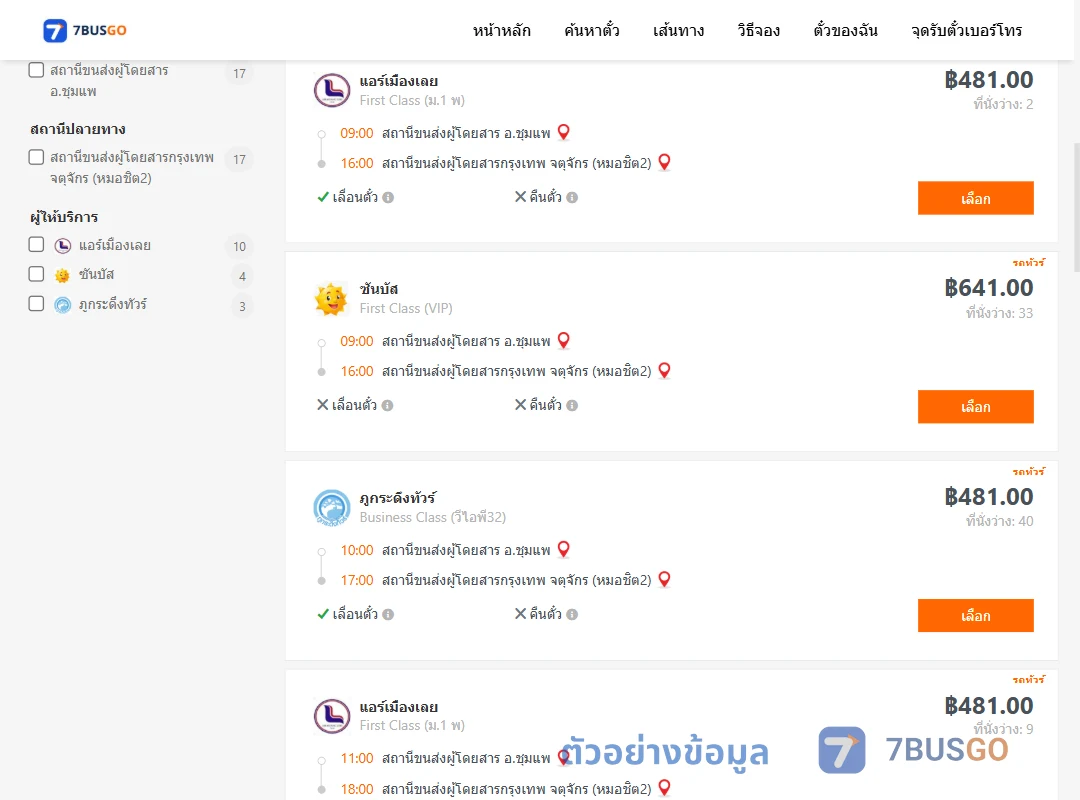Show คืนตั๋ว info icon on ภูกระดึงทัวร์ card

(572, 615)
